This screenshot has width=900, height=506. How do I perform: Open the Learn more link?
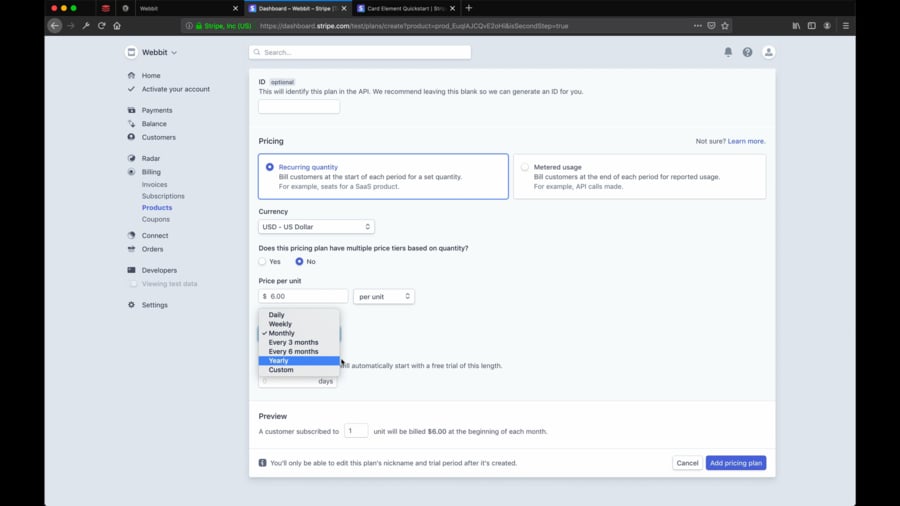746,141
